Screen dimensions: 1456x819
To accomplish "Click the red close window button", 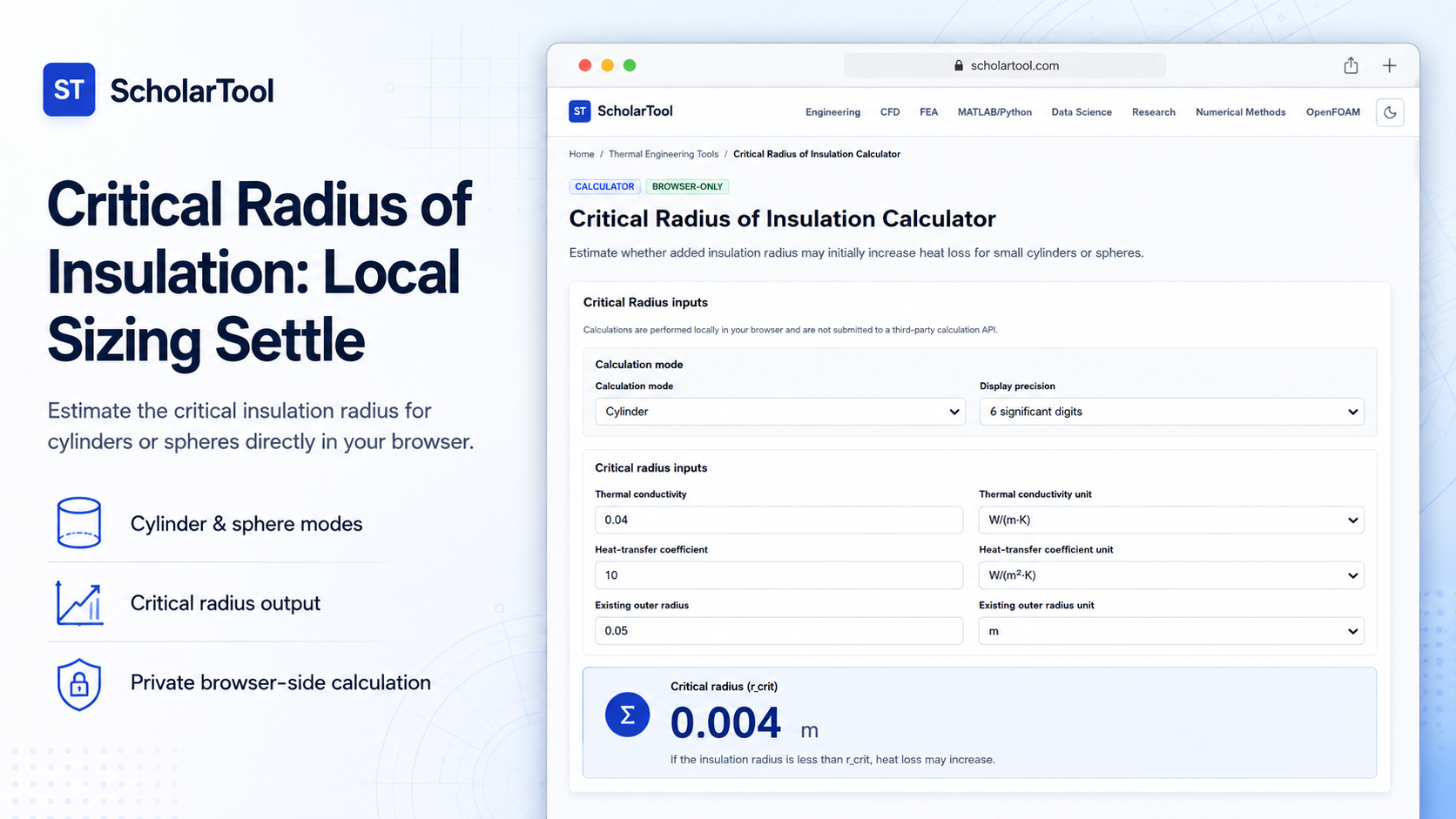I will pos(585,65).
